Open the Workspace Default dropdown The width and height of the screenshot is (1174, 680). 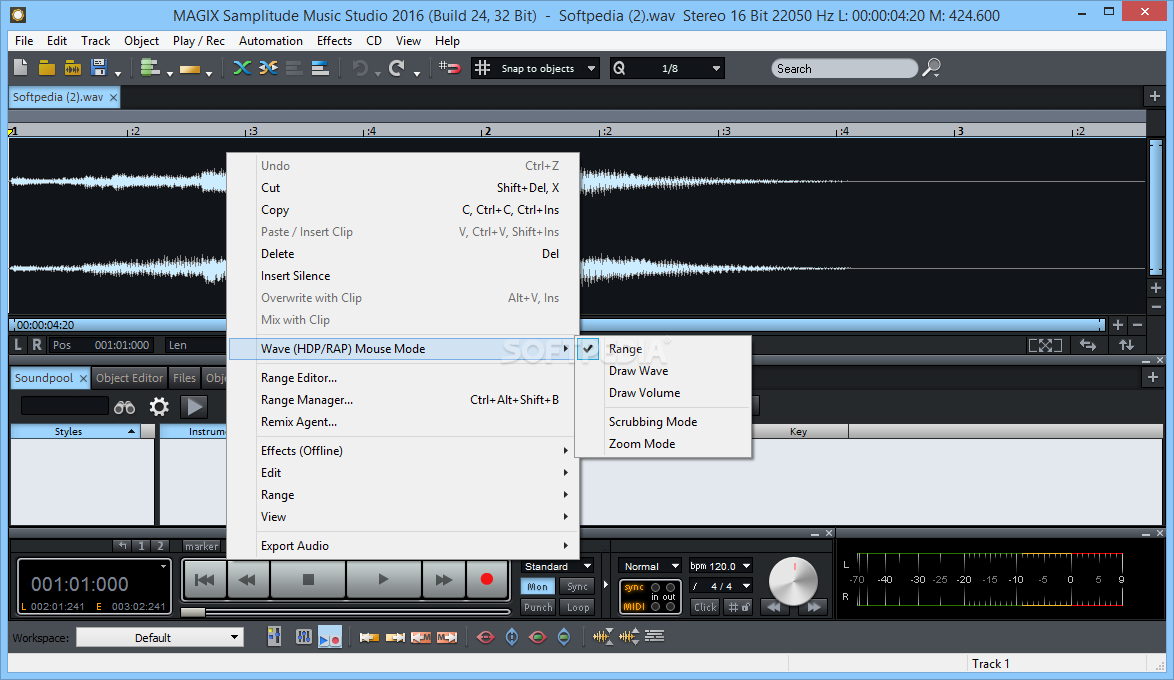[160, 637]
